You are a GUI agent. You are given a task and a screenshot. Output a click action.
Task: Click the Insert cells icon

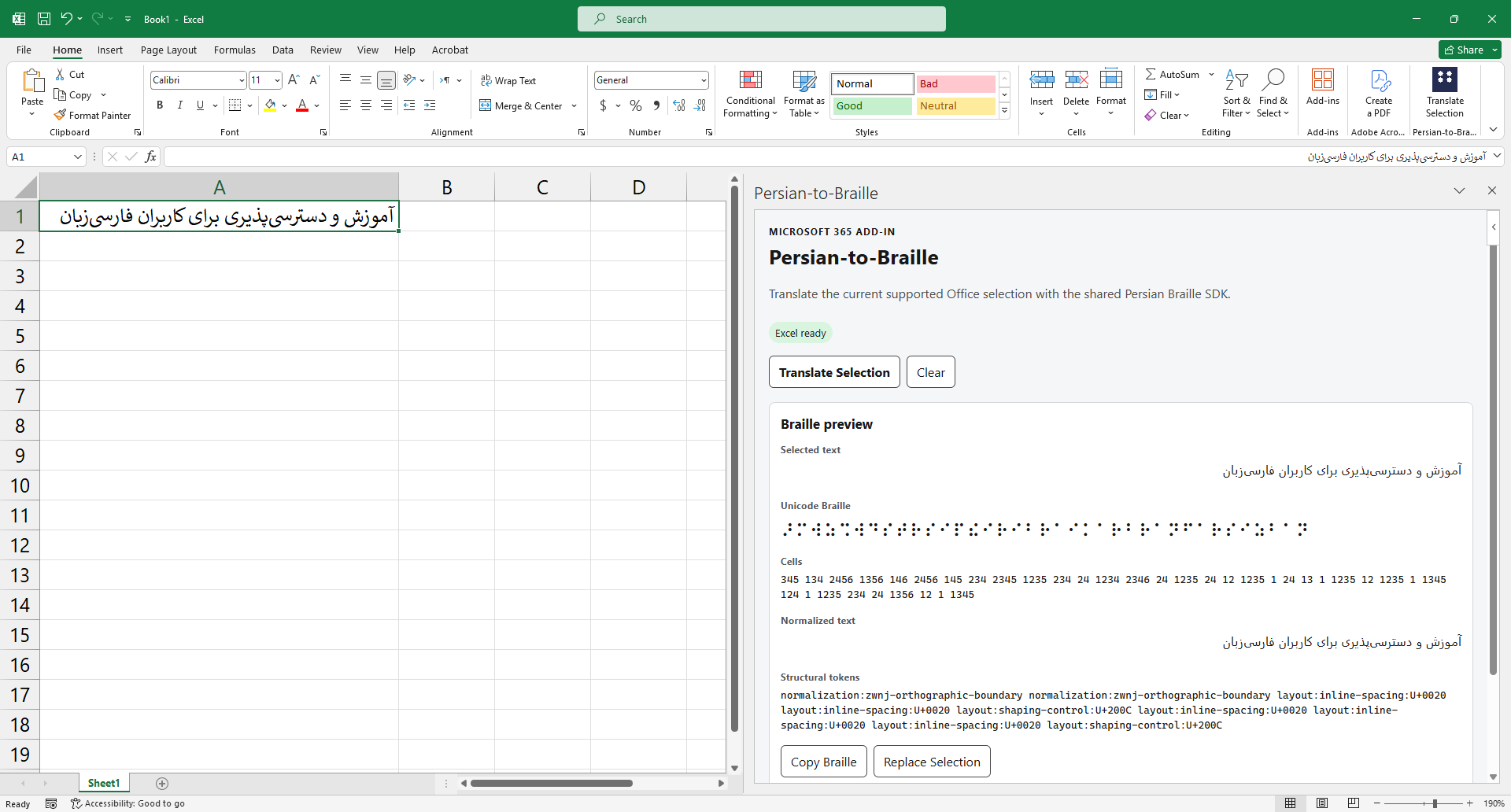(x=1041, y=79)
